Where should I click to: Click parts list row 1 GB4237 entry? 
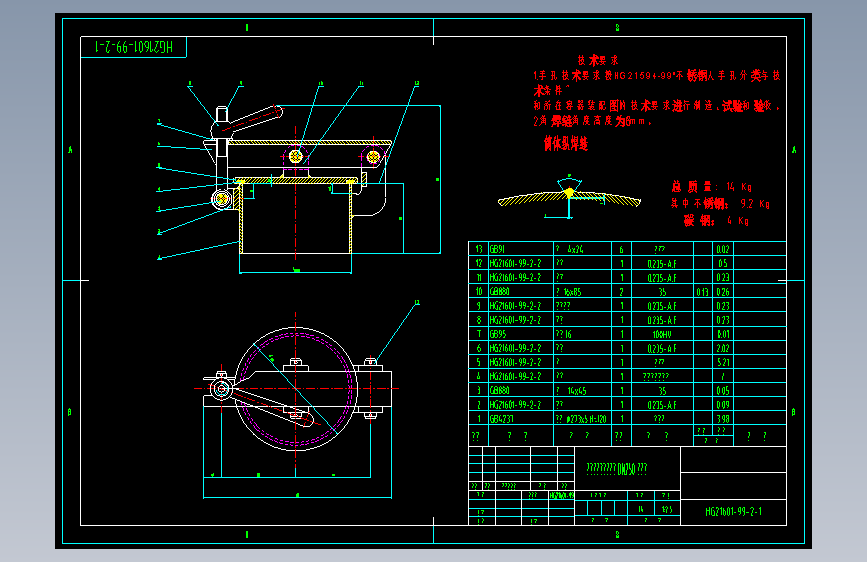pos(627,418)
